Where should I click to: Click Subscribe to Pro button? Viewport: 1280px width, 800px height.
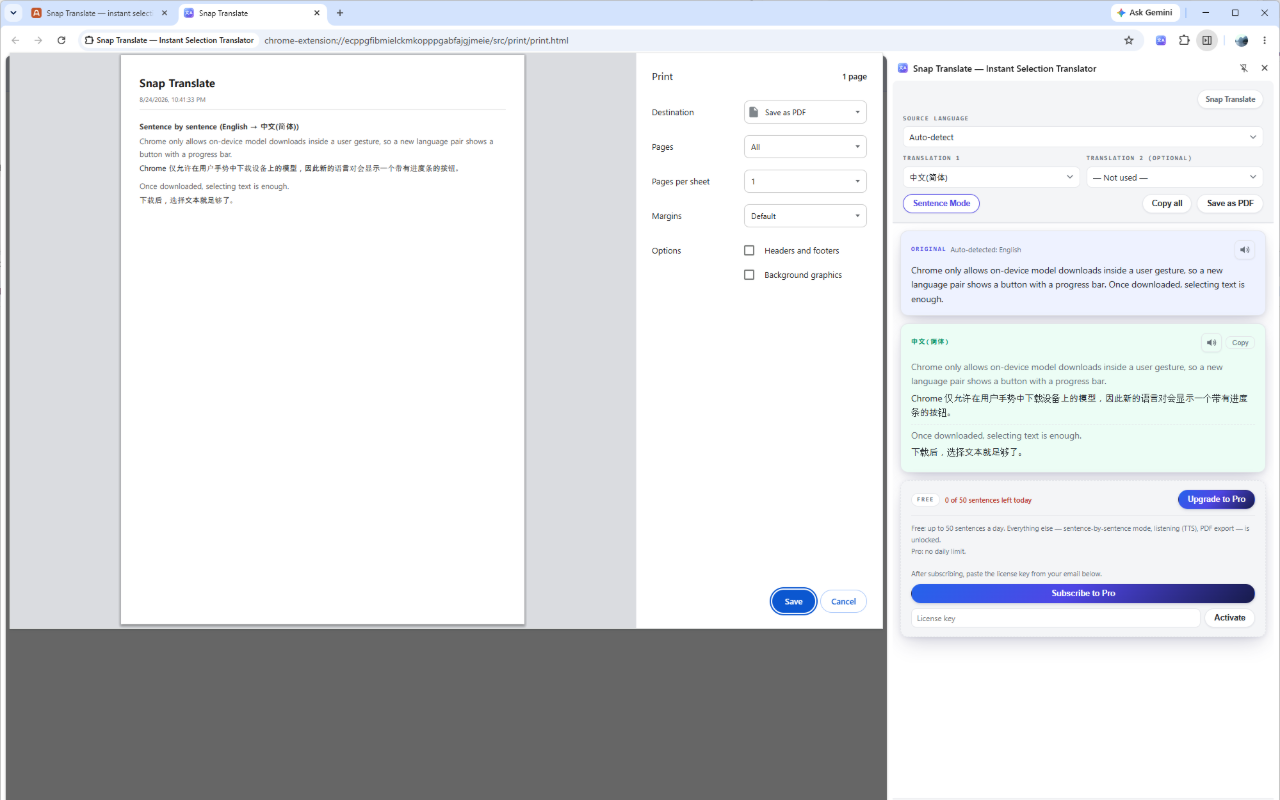[x=1083, y=593]
